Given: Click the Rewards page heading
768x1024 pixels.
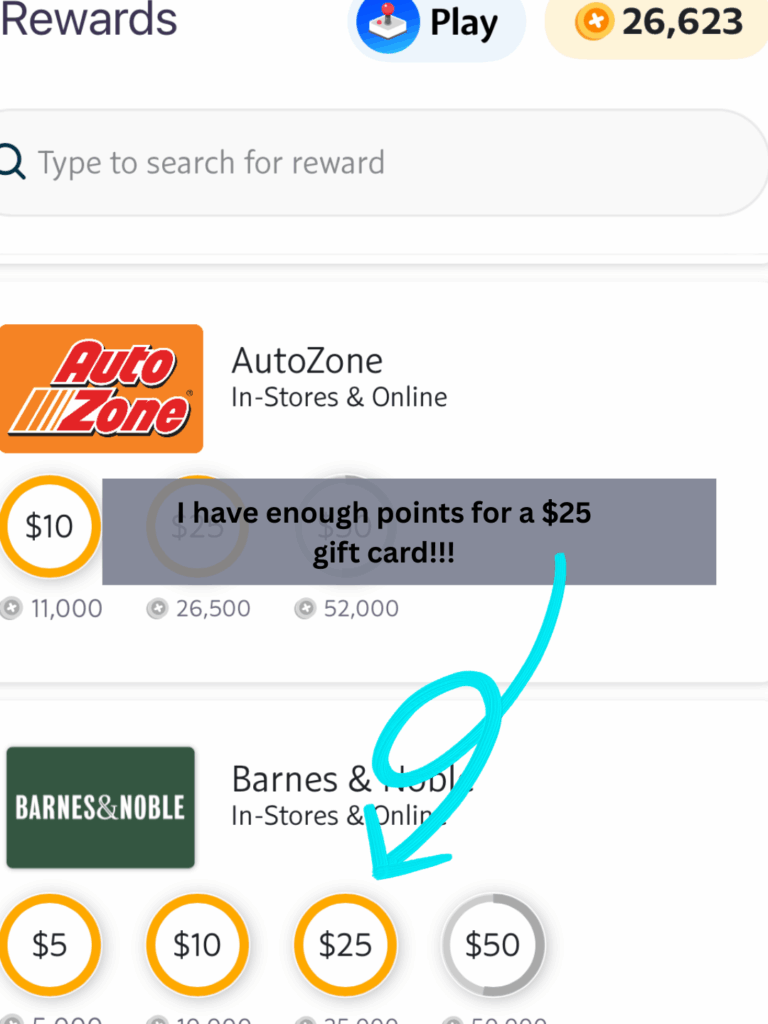Looking at the screenshot, I should [x=89, y=20].
